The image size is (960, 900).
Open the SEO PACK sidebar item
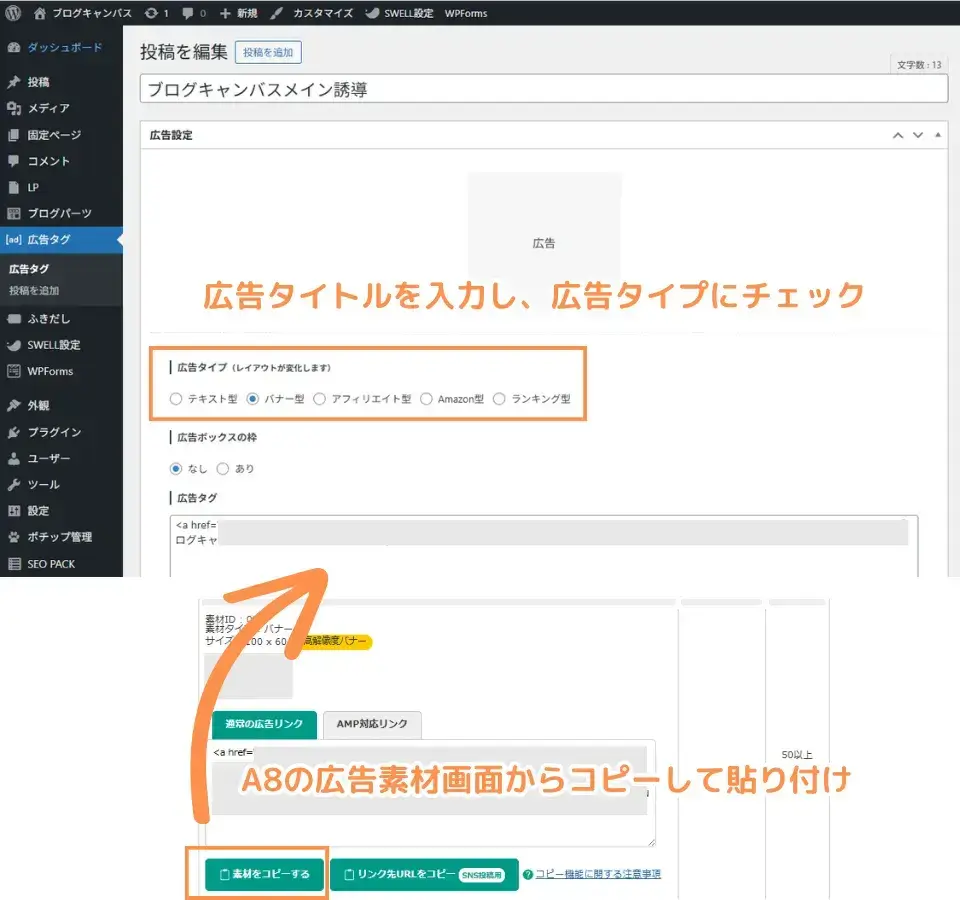pos(46,563)
